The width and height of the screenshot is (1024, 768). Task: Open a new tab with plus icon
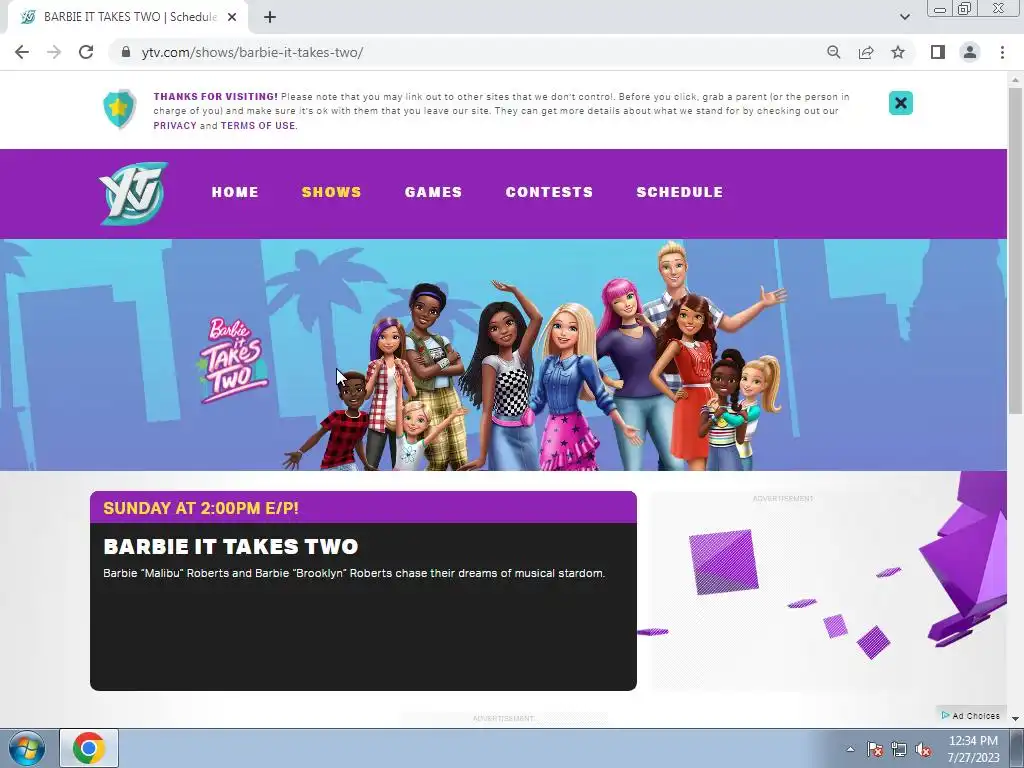click(x=270, y=17)
